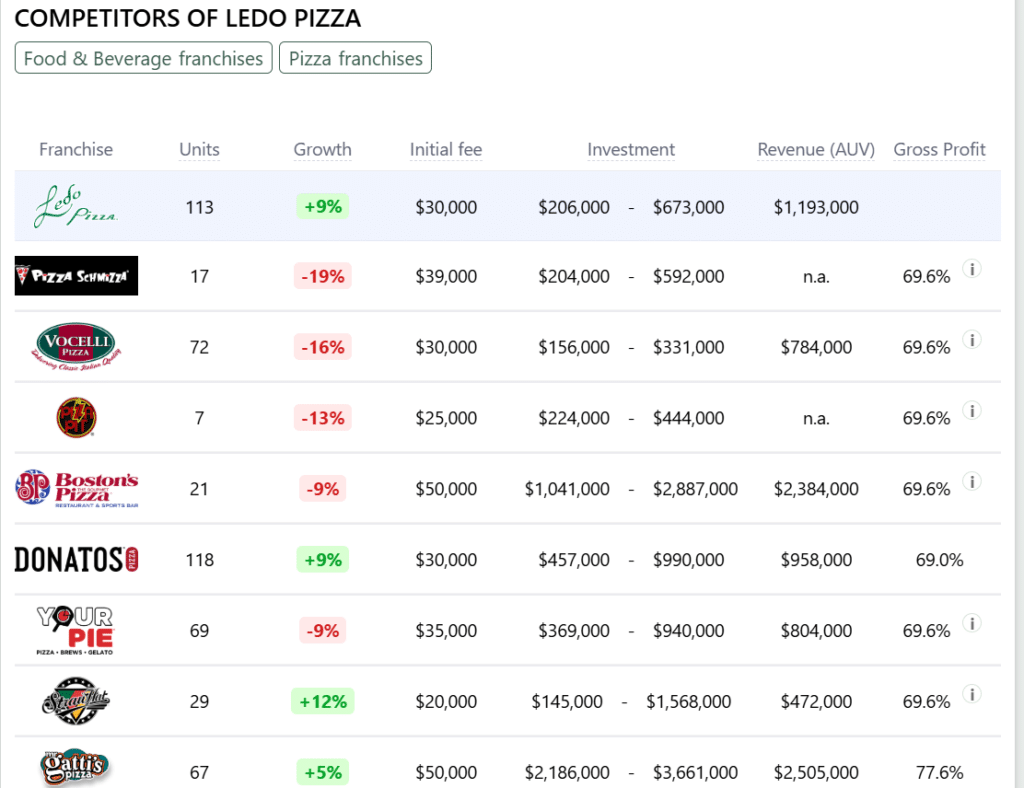Click the Gross Profit column header
This screenshot has height=788, width=1024.
pyautogui.click(x=939, y=149)
